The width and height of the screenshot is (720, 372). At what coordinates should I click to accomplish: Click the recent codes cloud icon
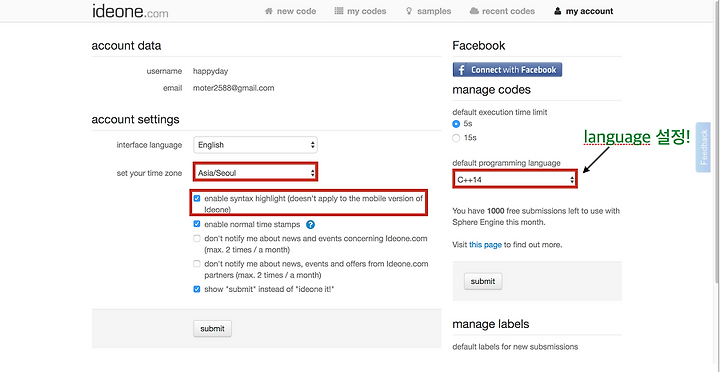pyautogui.click(x=474, y=11)
